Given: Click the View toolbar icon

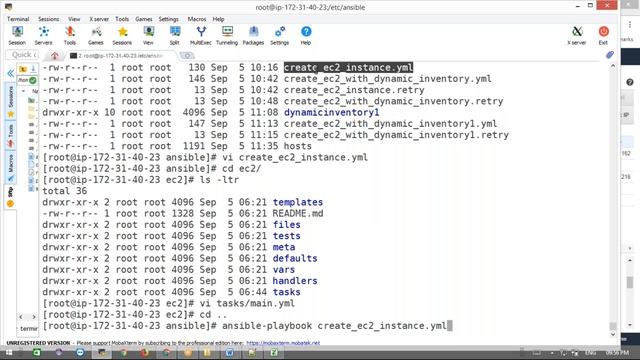Looking at the screenshot, I should (x=148, y=35).
